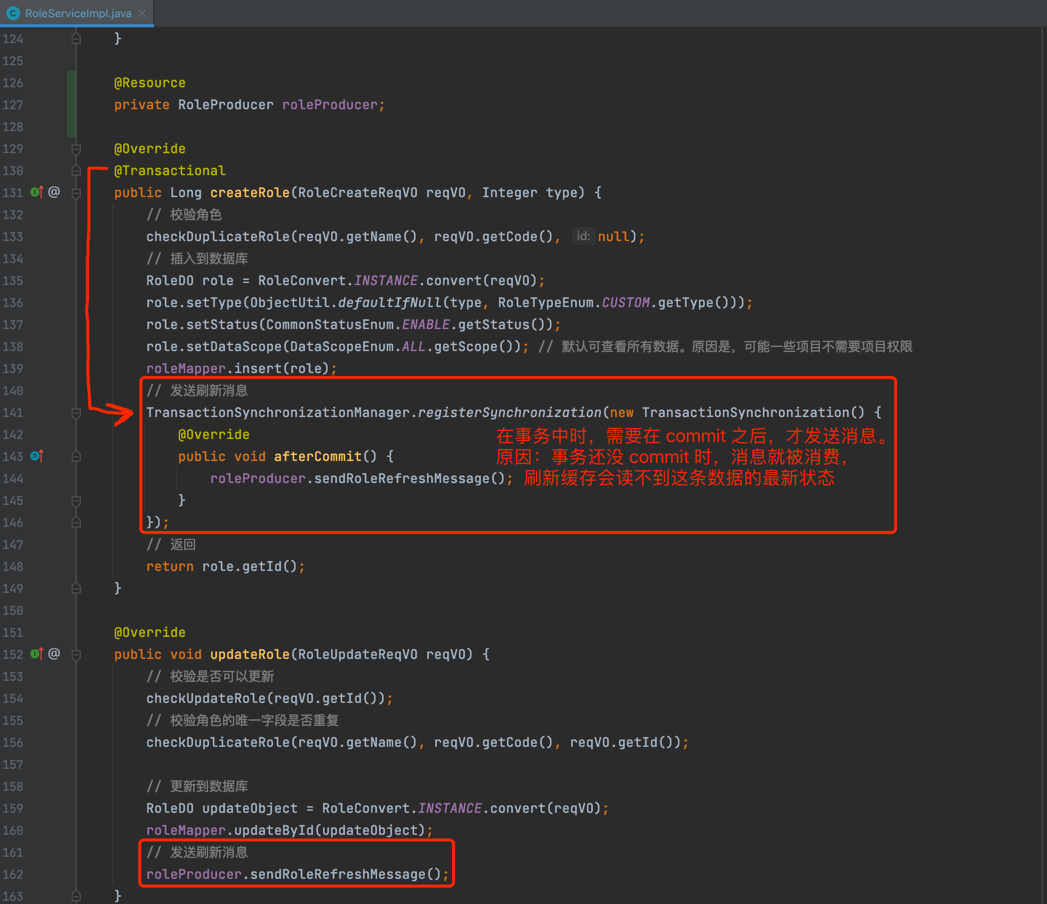1047x904 pixels.
Task: Click the @Transactional annotation on line 130
Action: pos(169,171)
